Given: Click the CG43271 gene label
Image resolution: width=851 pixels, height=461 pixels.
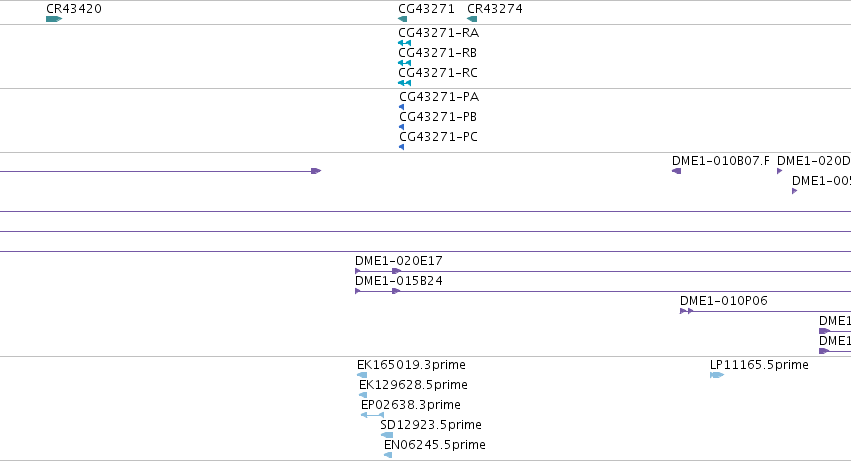Looking at the screenshot, I should 427,9.
